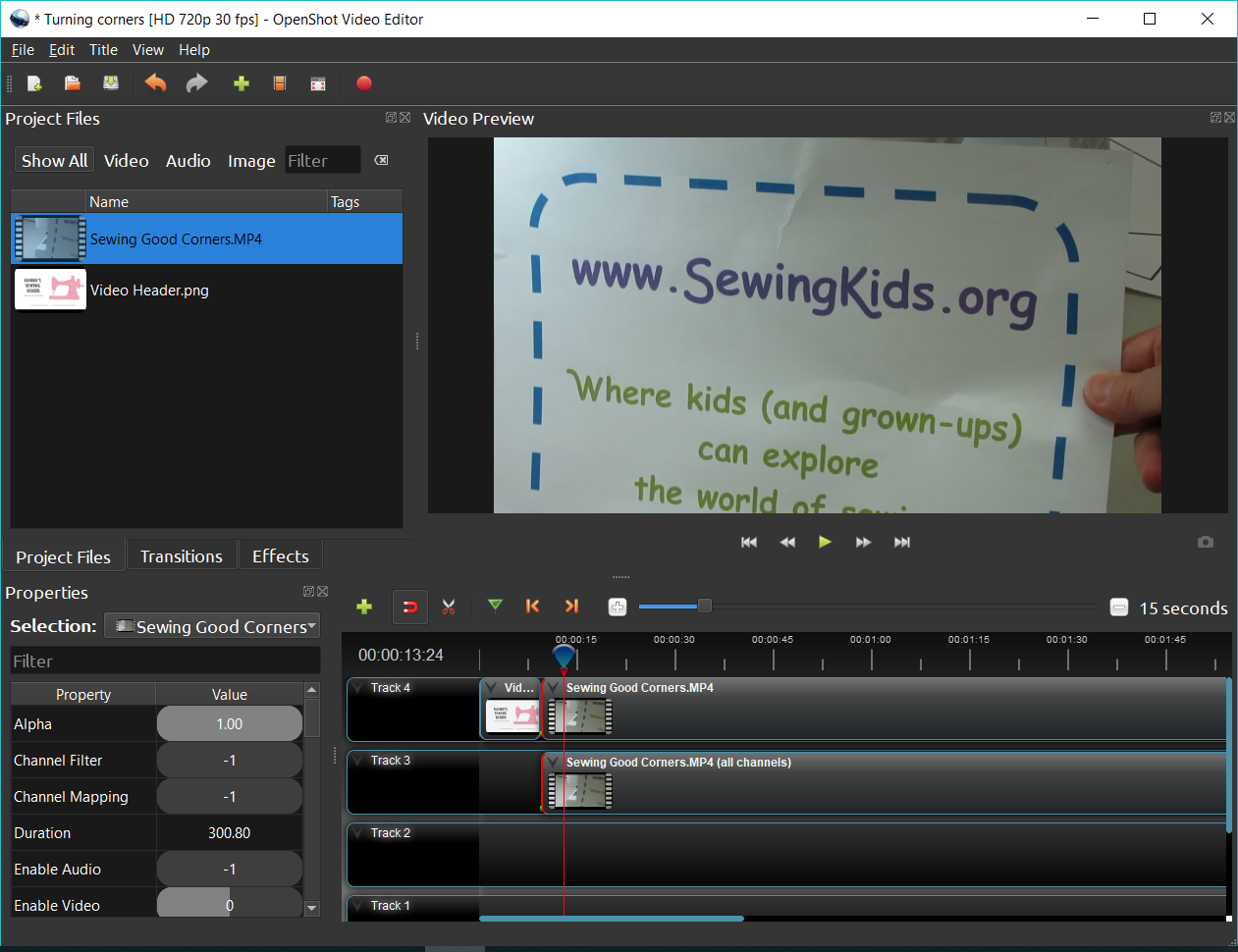Open the File menu
Viewport: 1238px width, 952px height.
click(x=23, y=50)
